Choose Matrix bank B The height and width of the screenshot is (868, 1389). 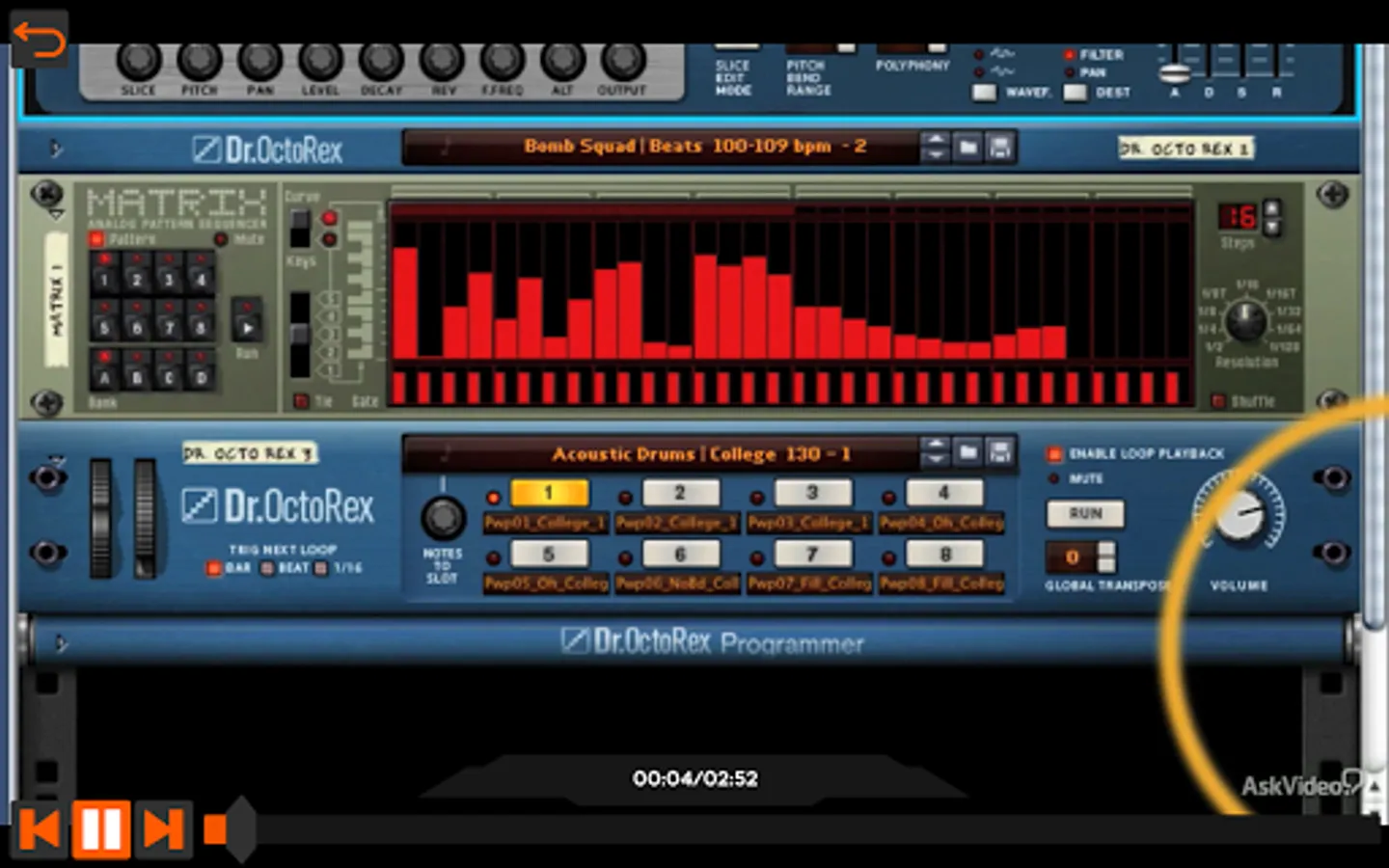pyautogui.click(x=137, y=370)
